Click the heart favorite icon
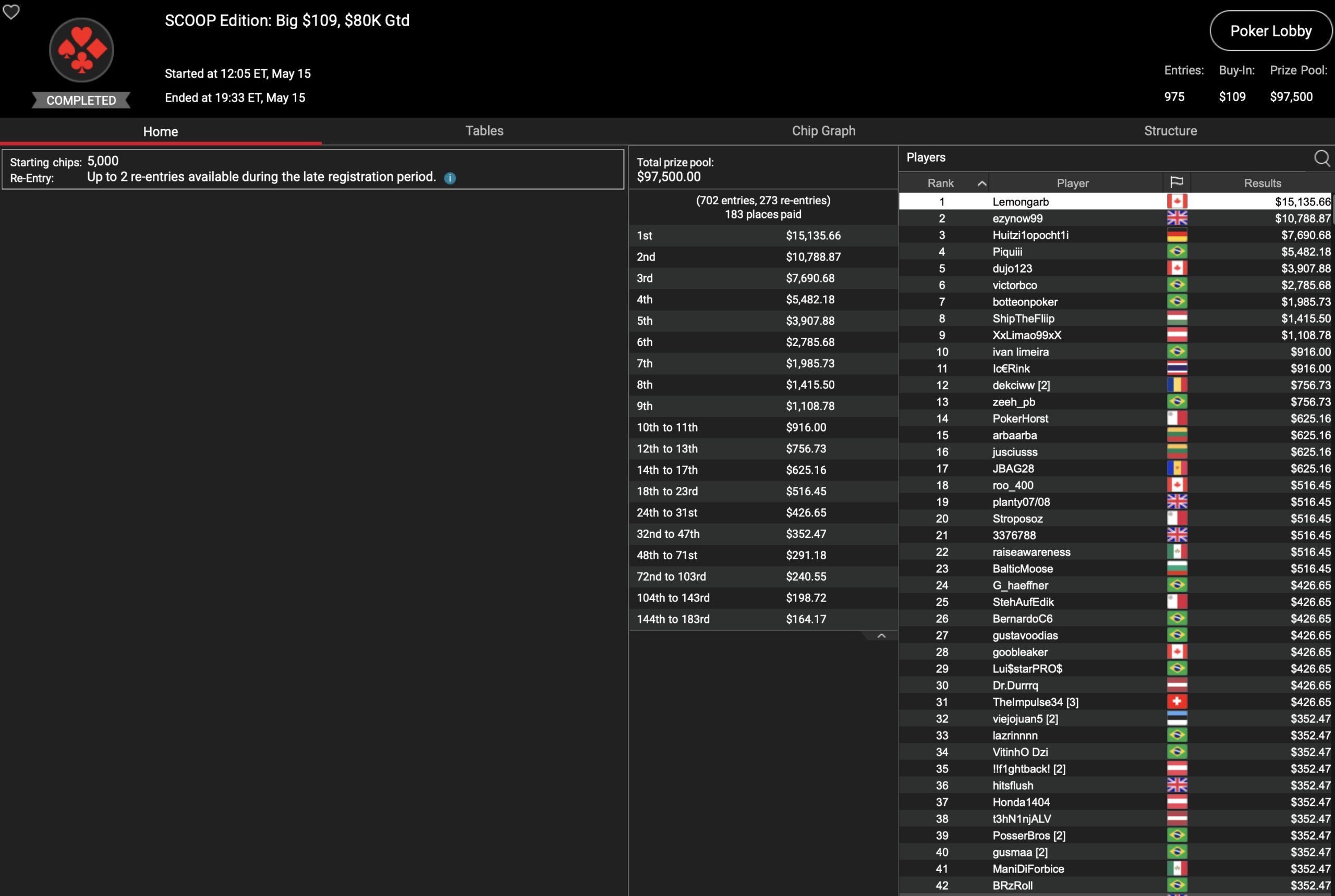Image resolution: width=1335 pixels, height=896 pixels. pos(11,11)
